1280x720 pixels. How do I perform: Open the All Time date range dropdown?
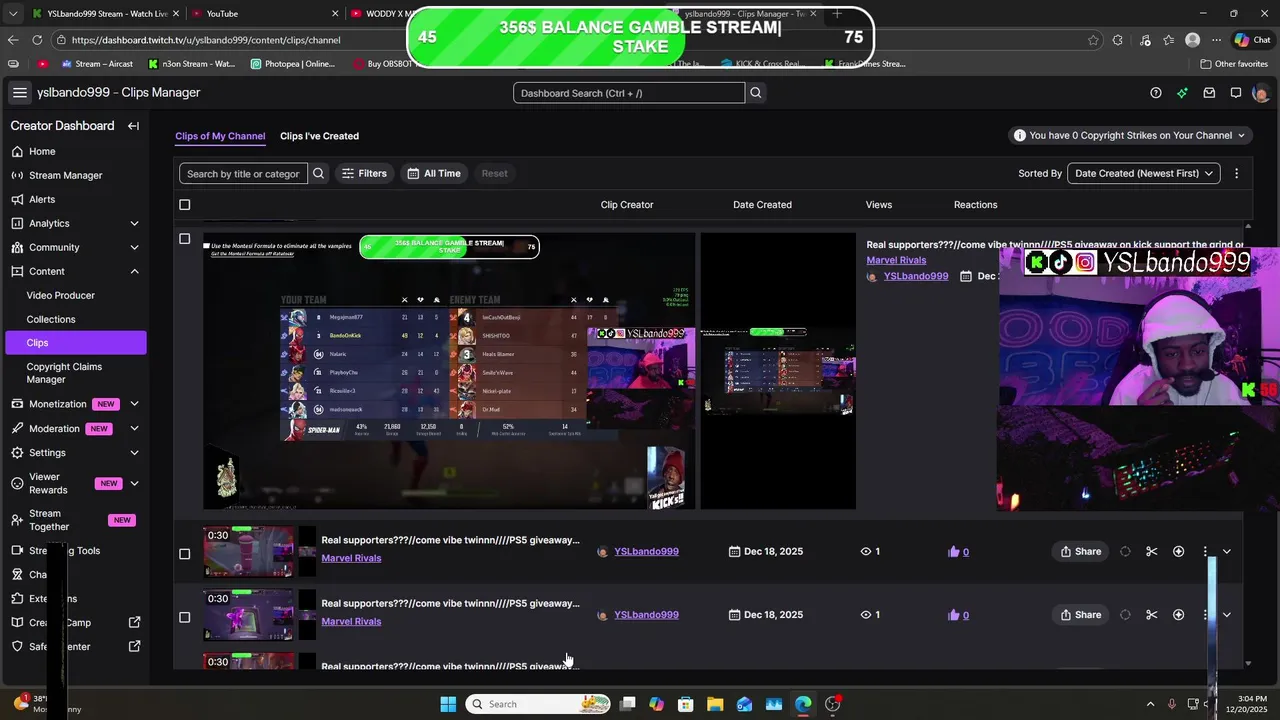[434, 173]
